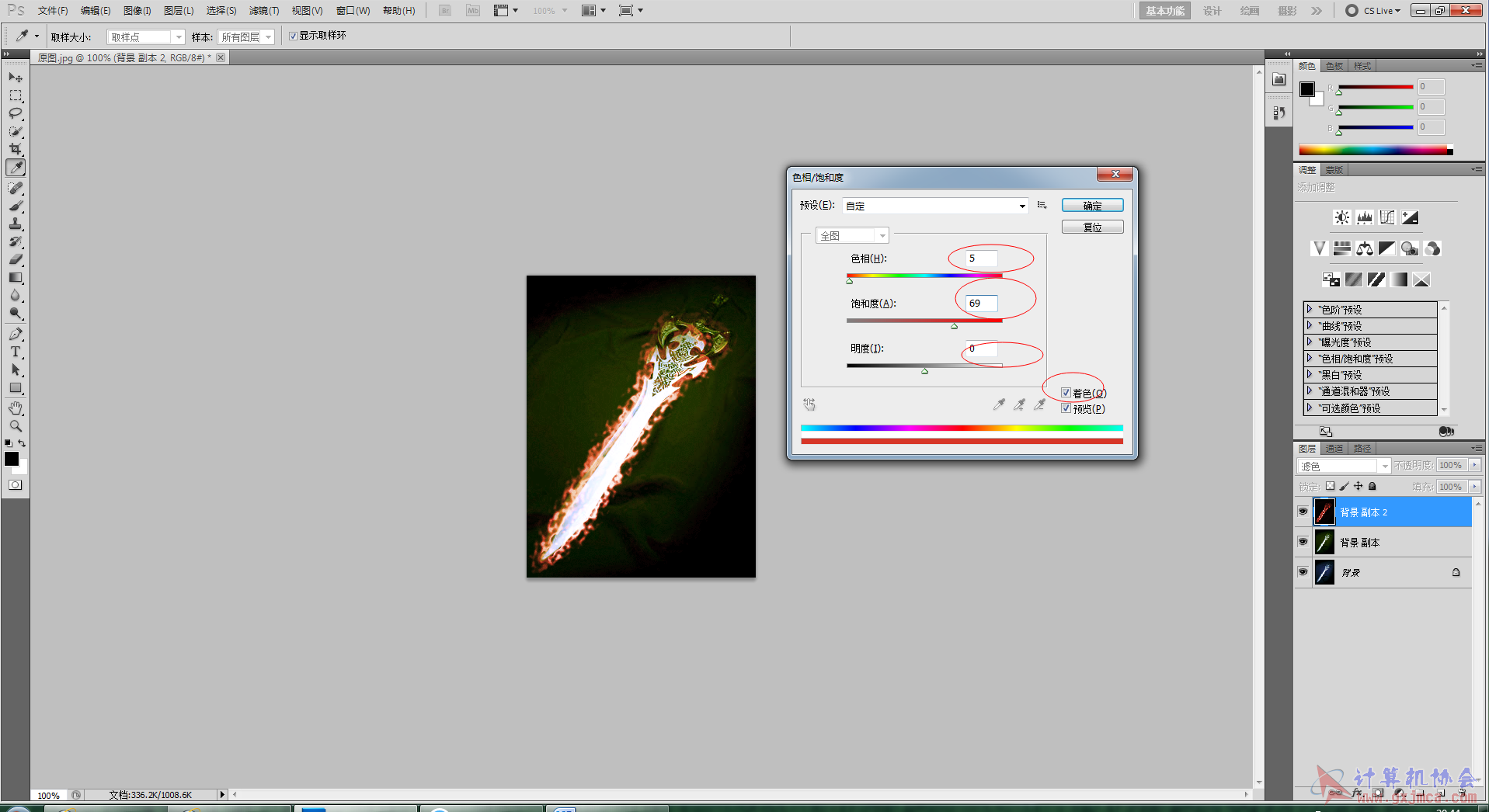Click the 确定 button
The width and height of the screenshot is (1489, 812).
tap(1092, 206)
